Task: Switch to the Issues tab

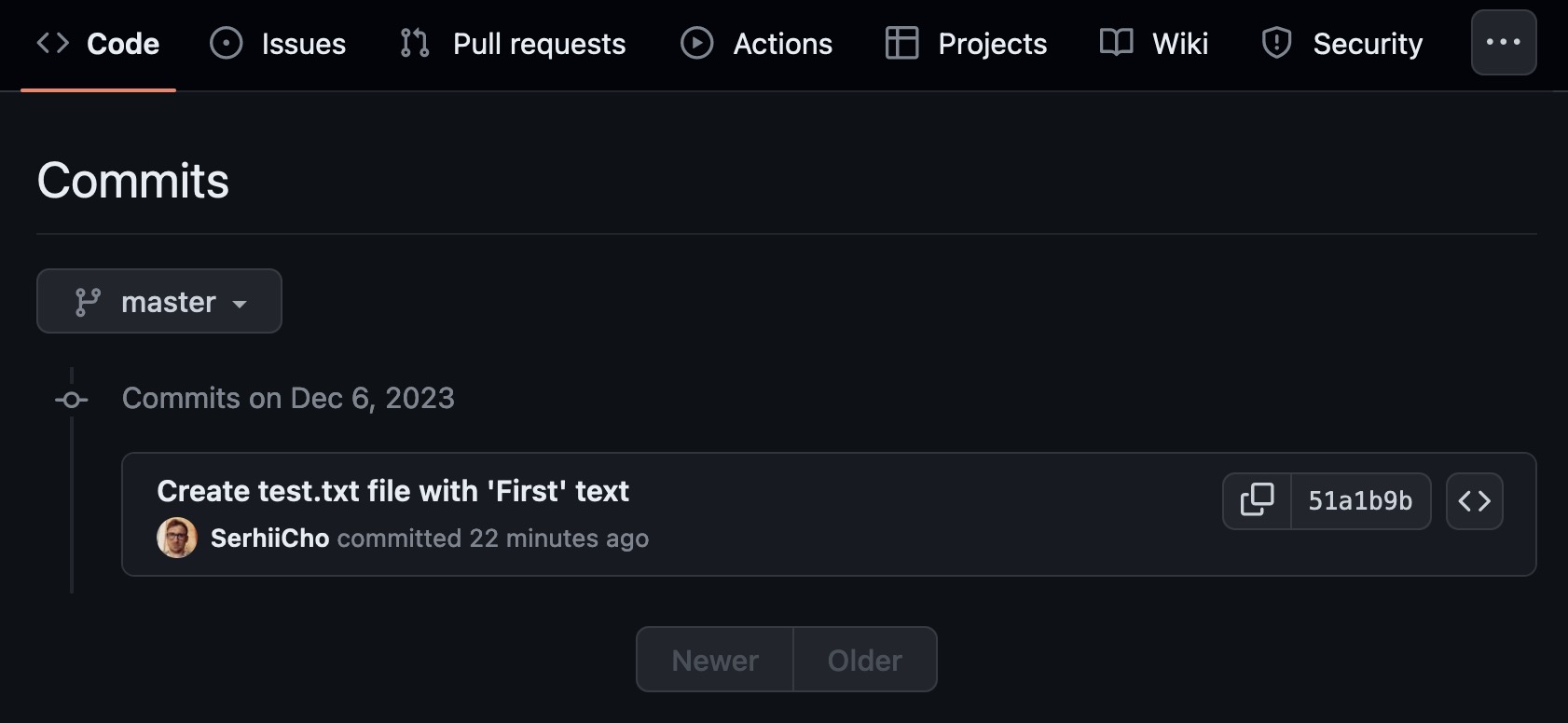Action: pyautogui.click(x=277, y=42)
